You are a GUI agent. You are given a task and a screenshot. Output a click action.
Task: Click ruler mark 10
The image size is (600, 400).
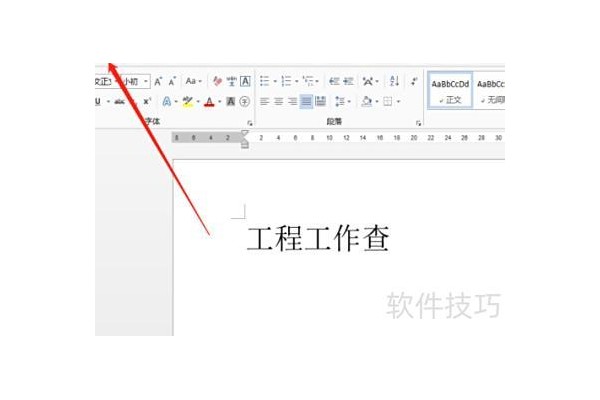coord(329,137)
